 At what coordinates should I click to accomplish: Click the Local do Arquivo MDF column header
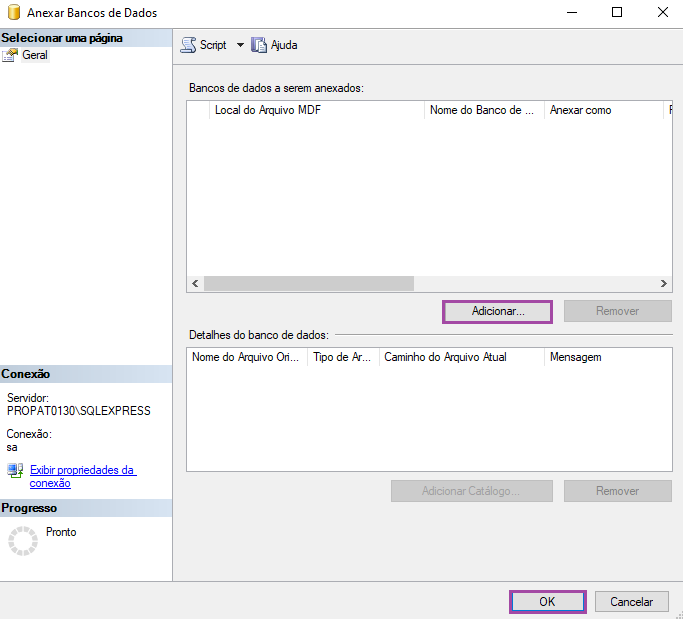[x=317, y=110]
